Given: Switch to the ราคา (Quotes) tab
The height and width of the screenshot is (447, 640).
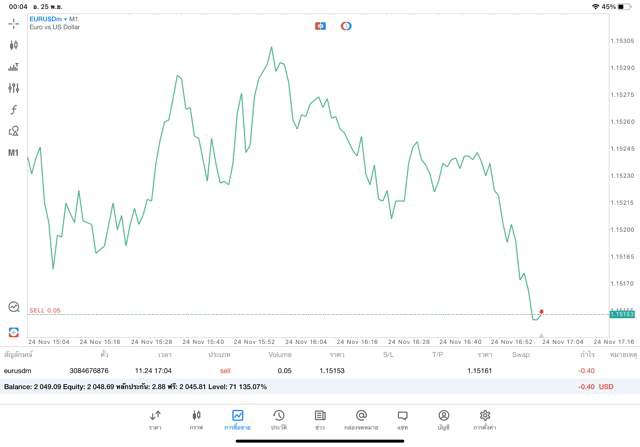Looking at the screenshot, I should coord(155,418).
